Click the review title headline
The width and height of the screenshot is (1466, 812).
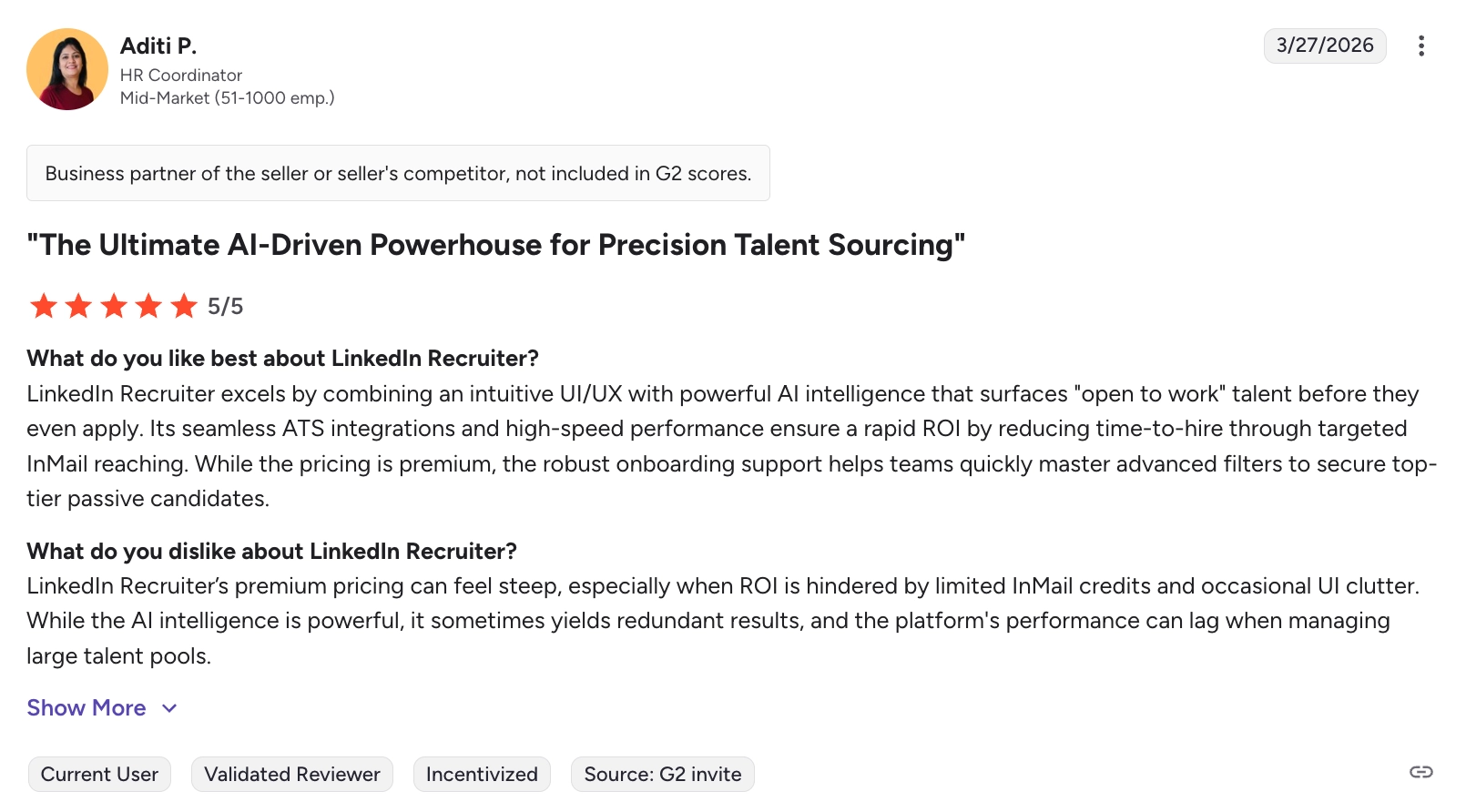496,245
